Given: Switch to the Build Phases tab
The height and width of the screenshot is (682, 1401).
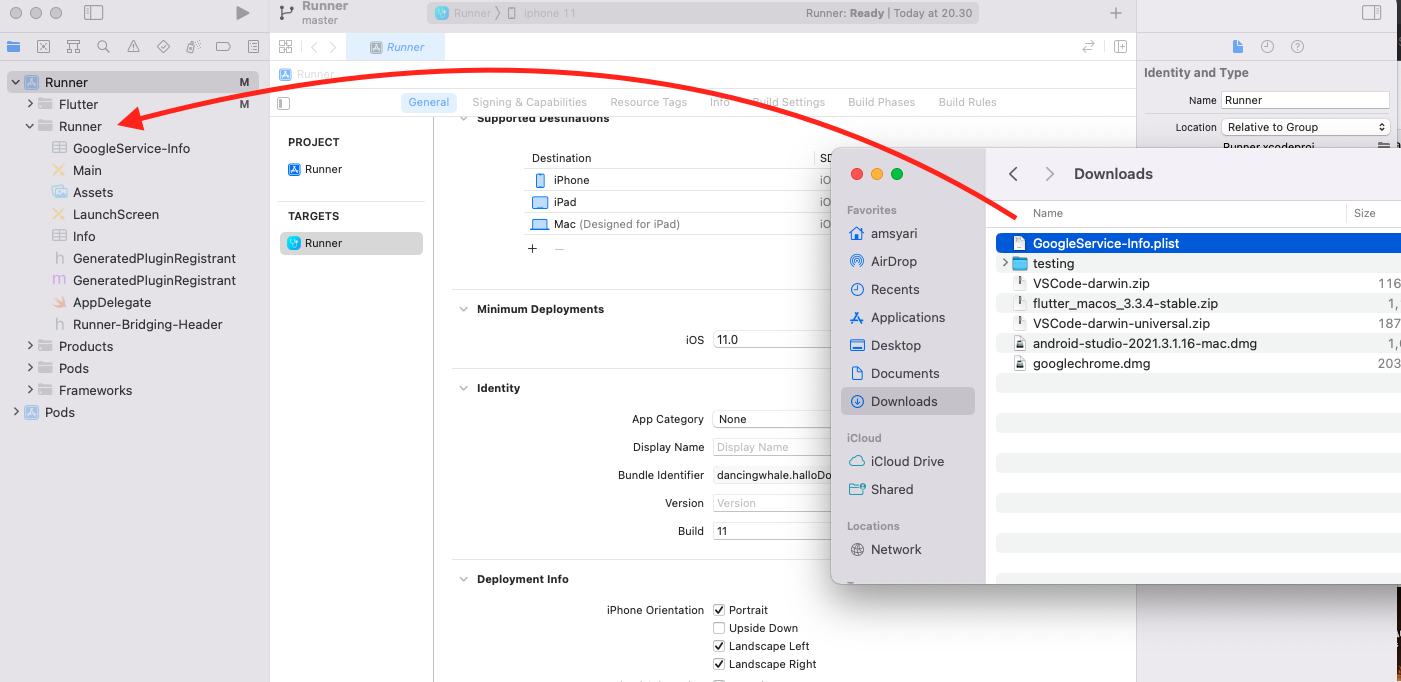Looking at the screenshot, I should click(x=881, y=102).
